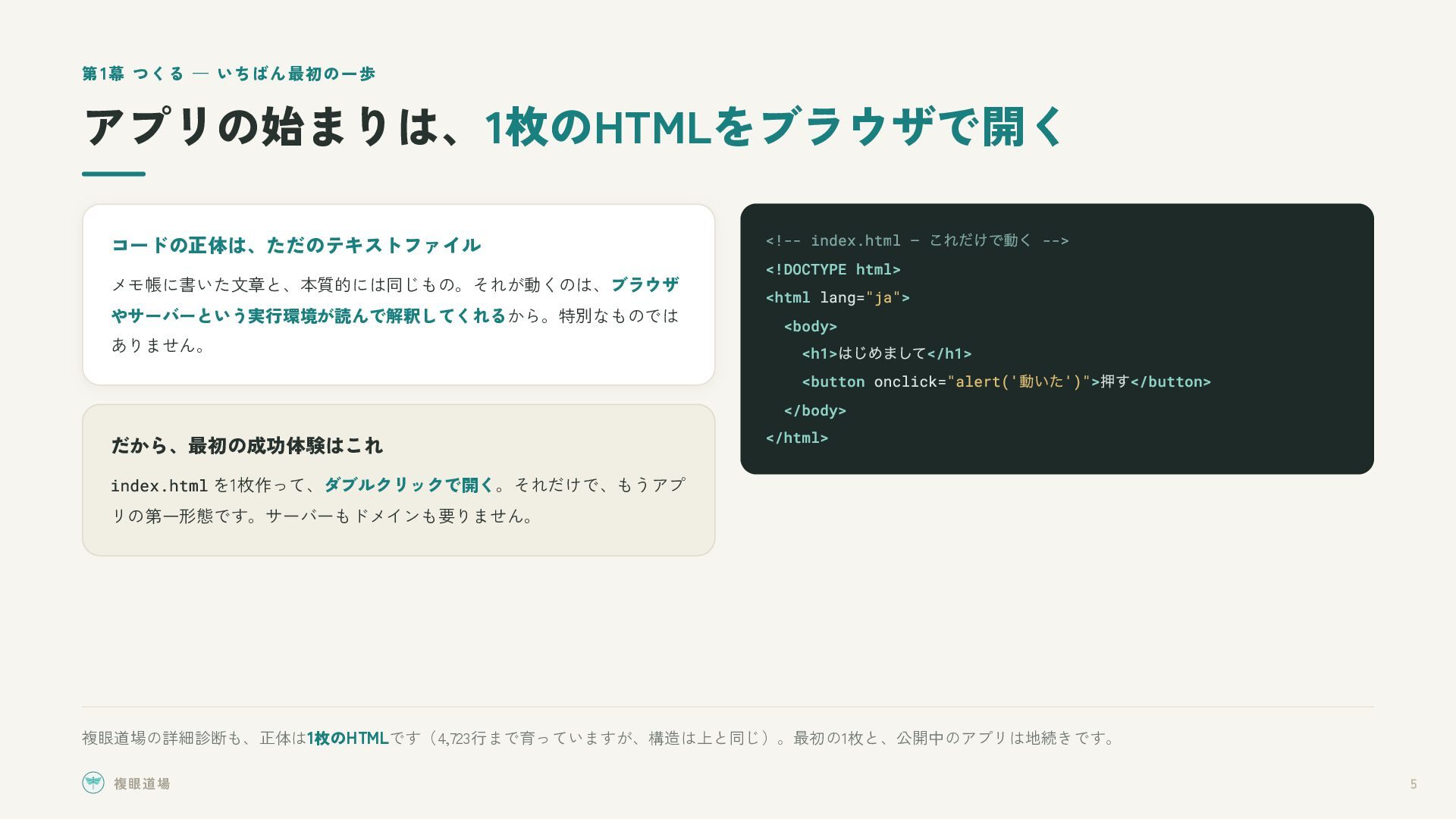The height and width of the screenshot is (819, 1456).
Task: Click the code comment line index.html これだけで動く
Action: 917,240
